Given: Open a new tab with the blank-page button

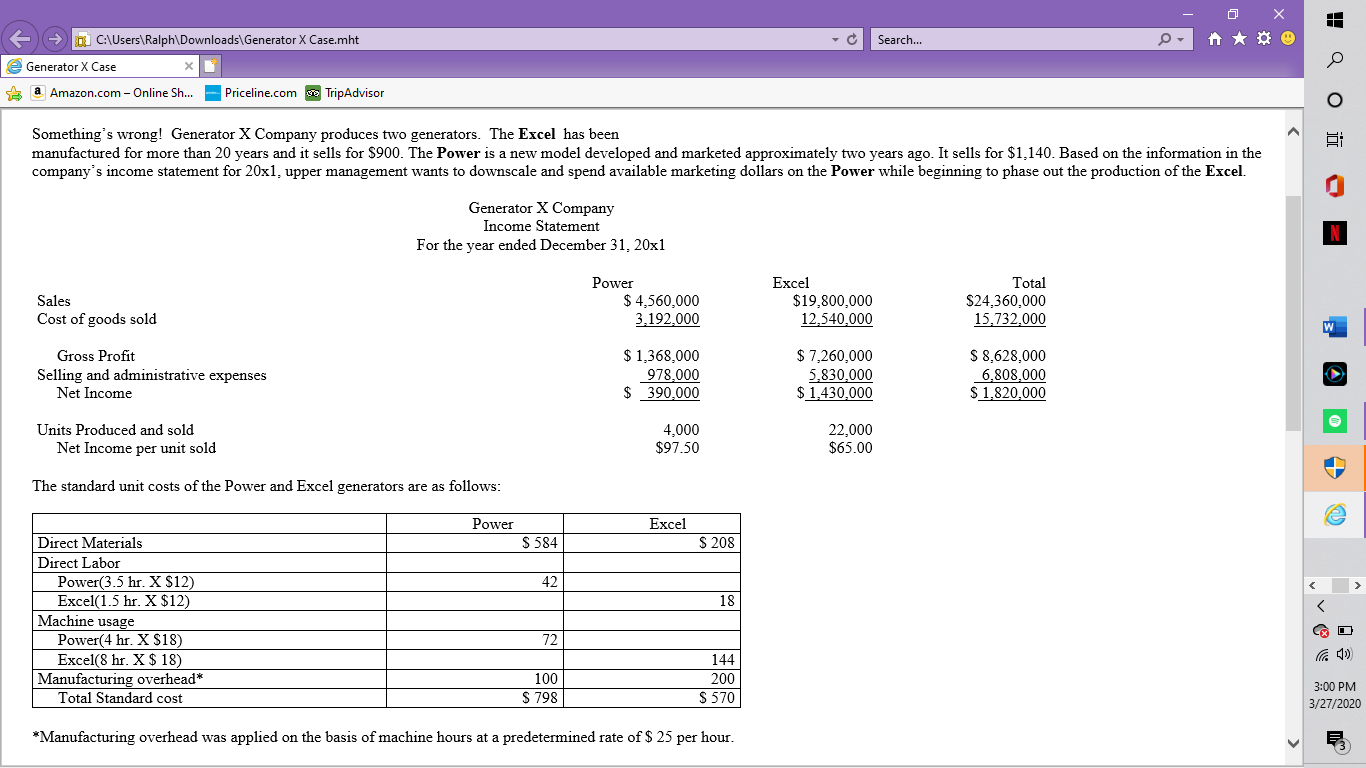Looking at the screenshot, I should 211,67.
